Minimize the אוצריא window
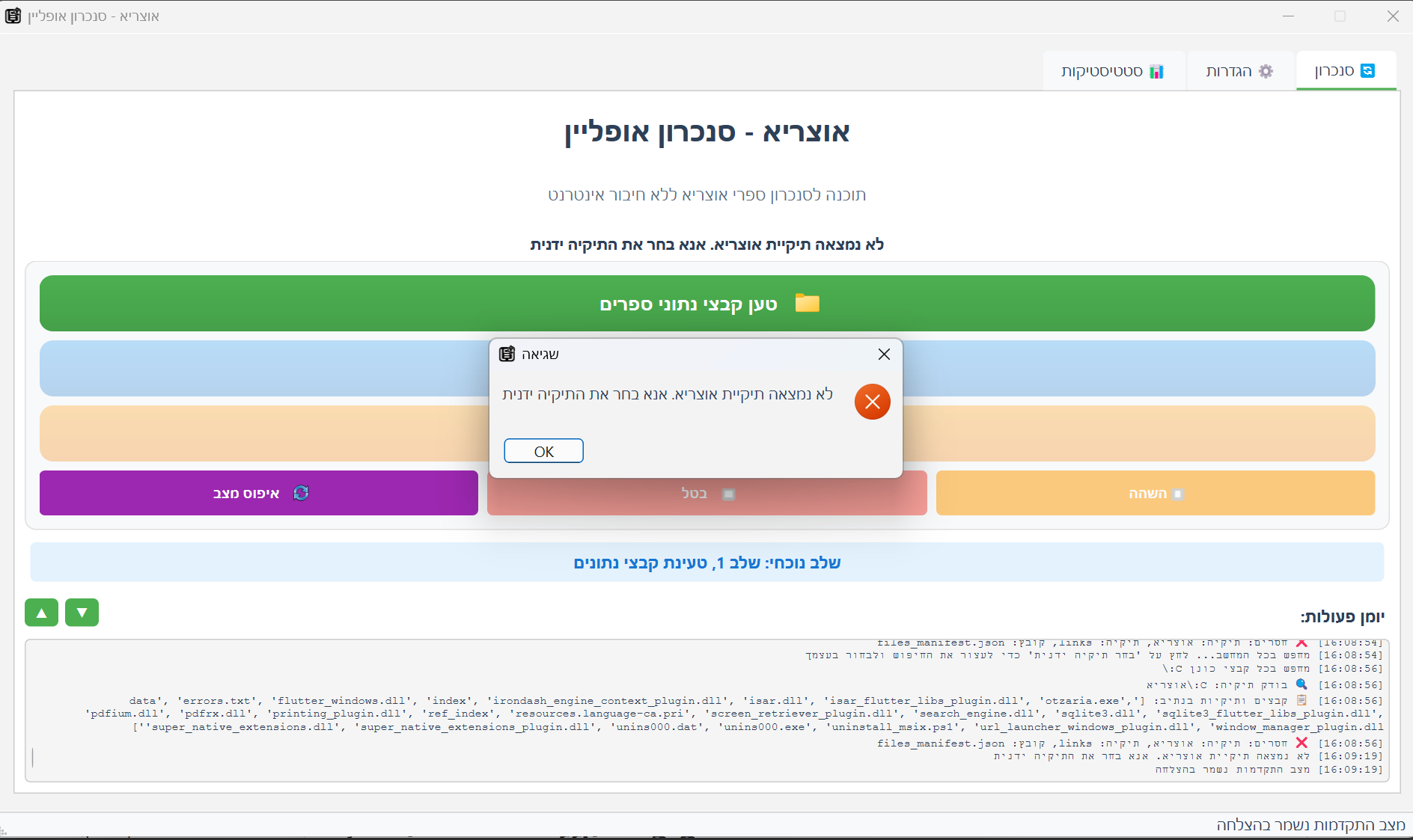 (1288, 16)
